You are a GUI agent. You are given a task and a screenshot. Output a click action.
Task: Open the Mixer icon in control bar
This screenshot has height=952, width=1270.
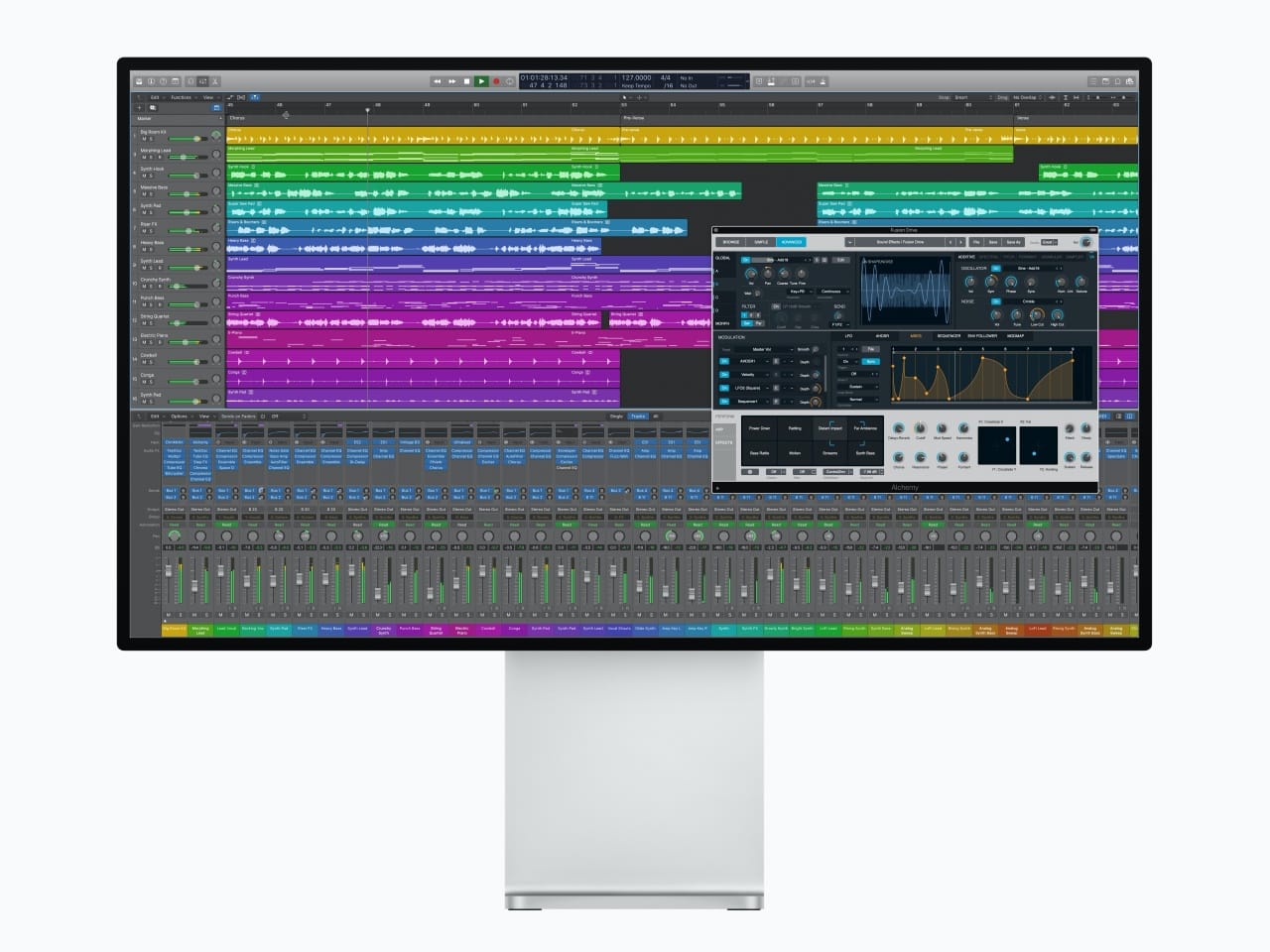(x=202, y=81)
